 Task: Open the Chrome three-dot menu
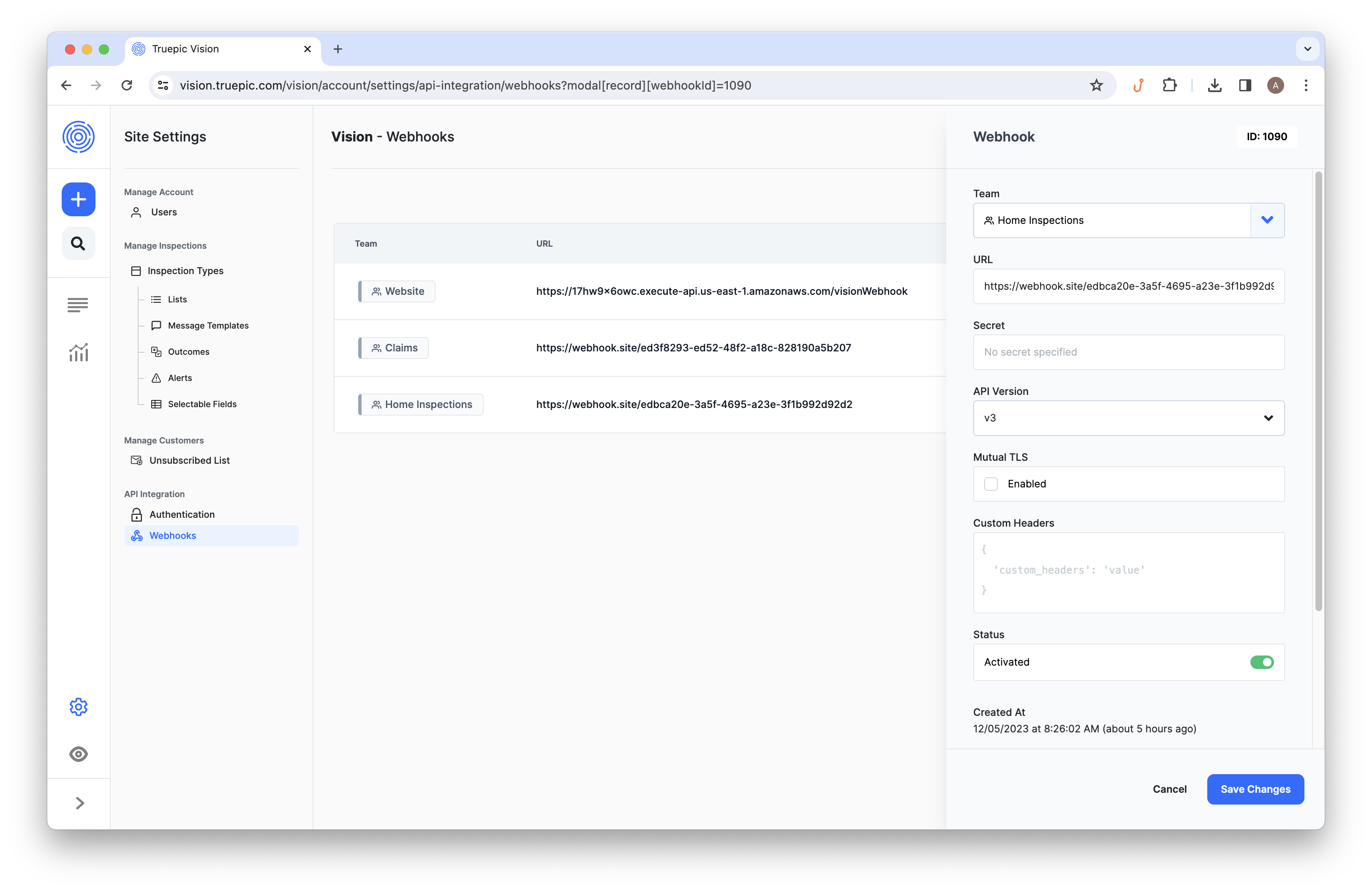point(1306,85)
